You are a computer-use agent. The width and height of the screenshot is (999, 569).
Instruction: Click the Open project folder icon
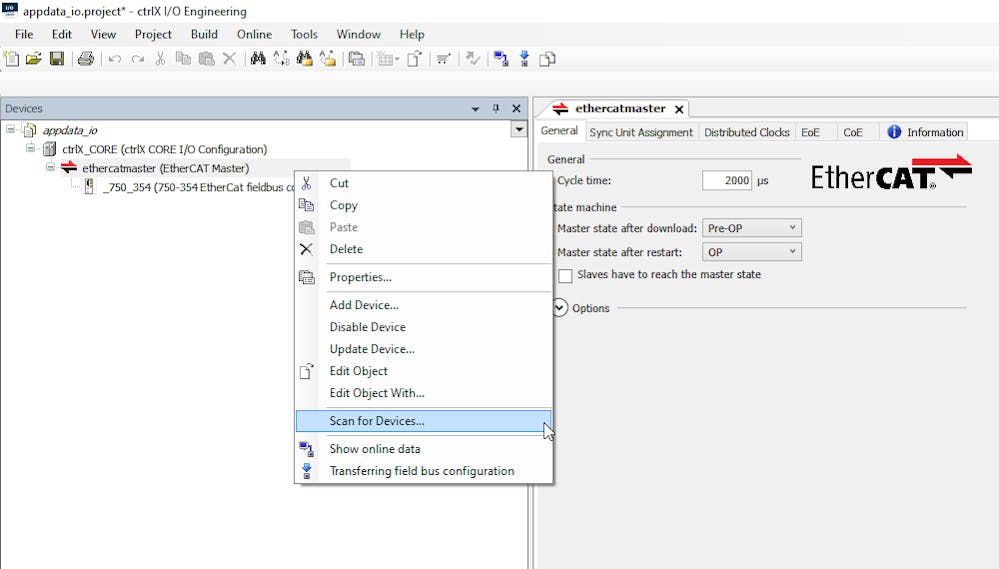[x=34, y=59]
